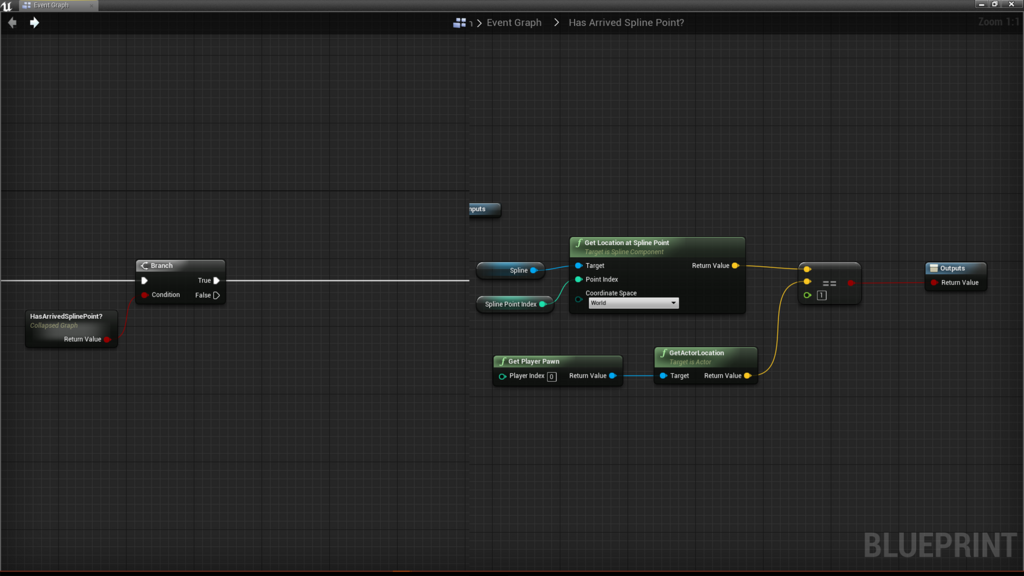This screenshot has height=576, width=1024.
Task: Click the Branch Condition boolean pin
Action: 144,295
